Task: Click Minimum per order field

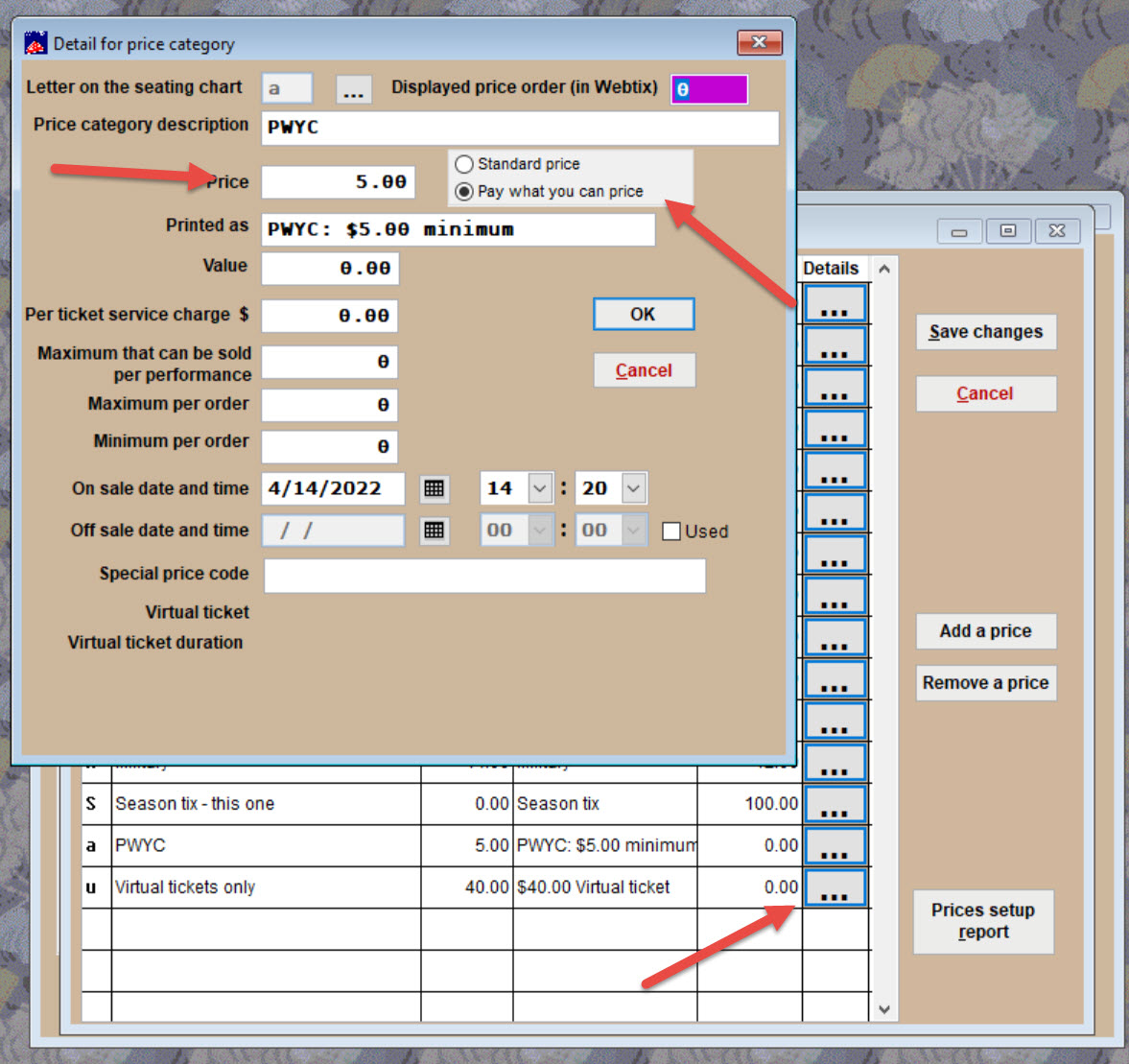Action: coord(330,447)
